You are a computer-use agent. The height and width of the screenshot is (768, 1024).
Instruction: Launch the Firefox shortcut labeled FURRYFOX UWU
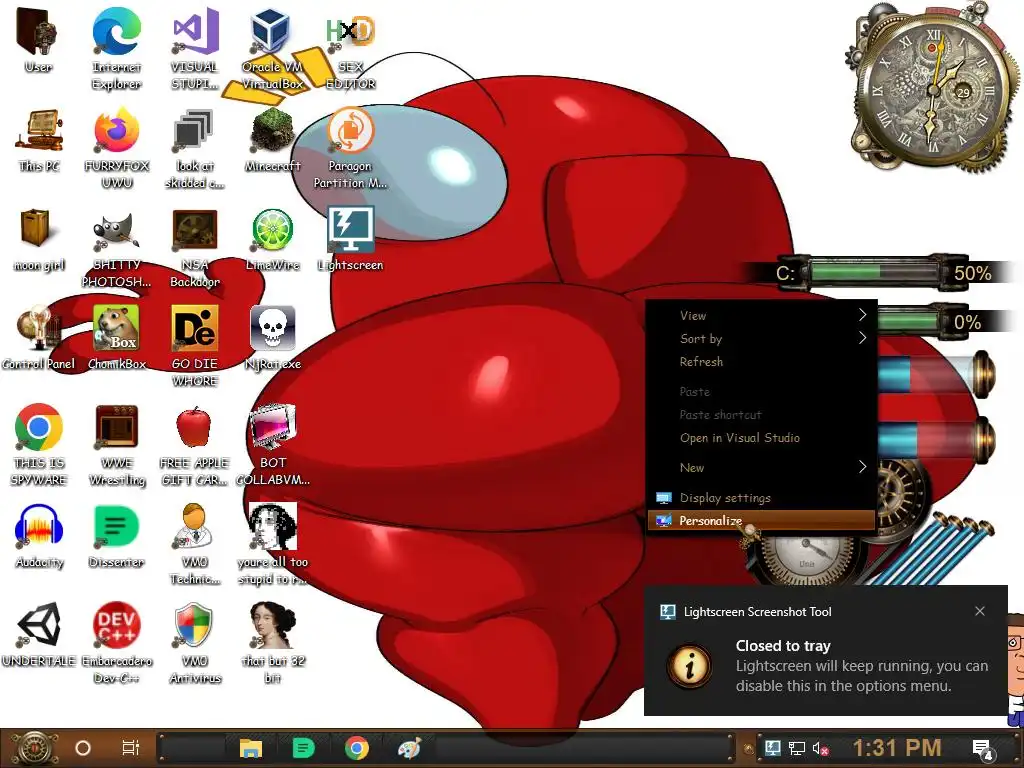click(116, 149)
